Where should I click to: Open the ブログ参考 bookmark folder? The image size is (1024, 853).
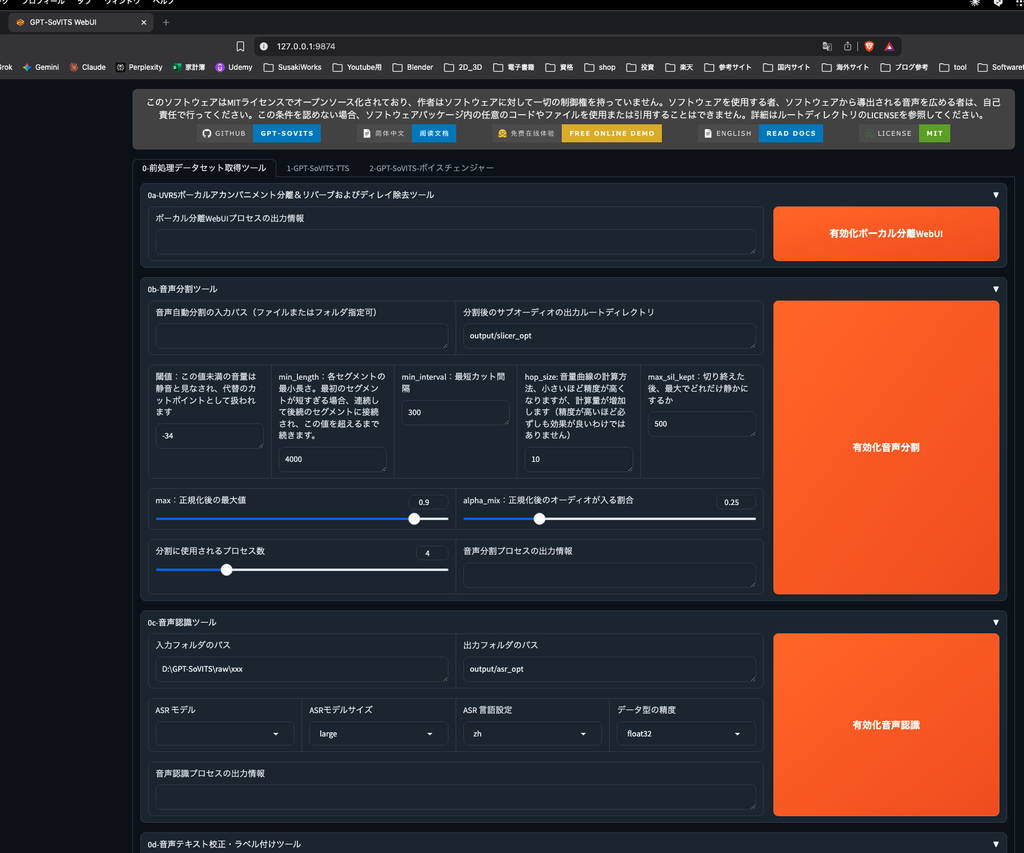[x=904, y=67]
